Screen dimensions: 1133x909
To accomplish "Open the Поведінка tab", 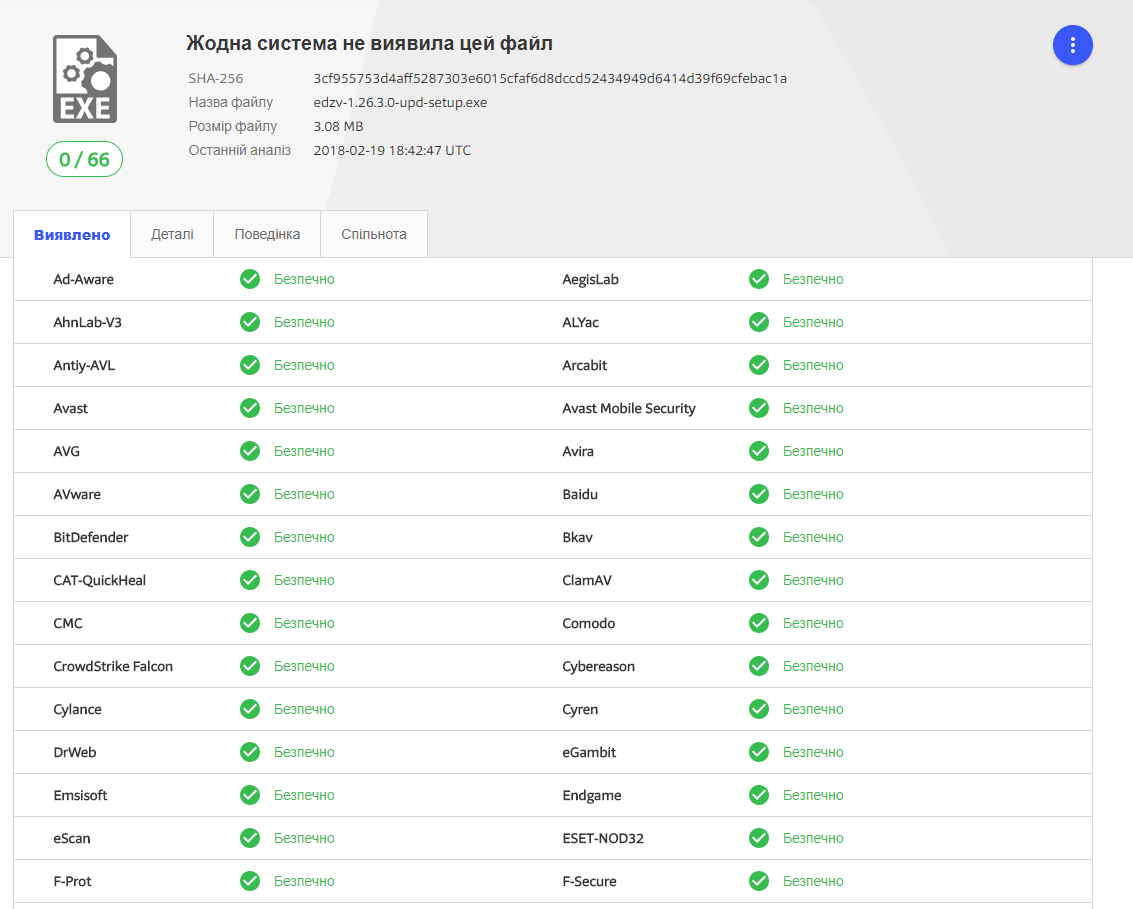I will coord(267,234).
